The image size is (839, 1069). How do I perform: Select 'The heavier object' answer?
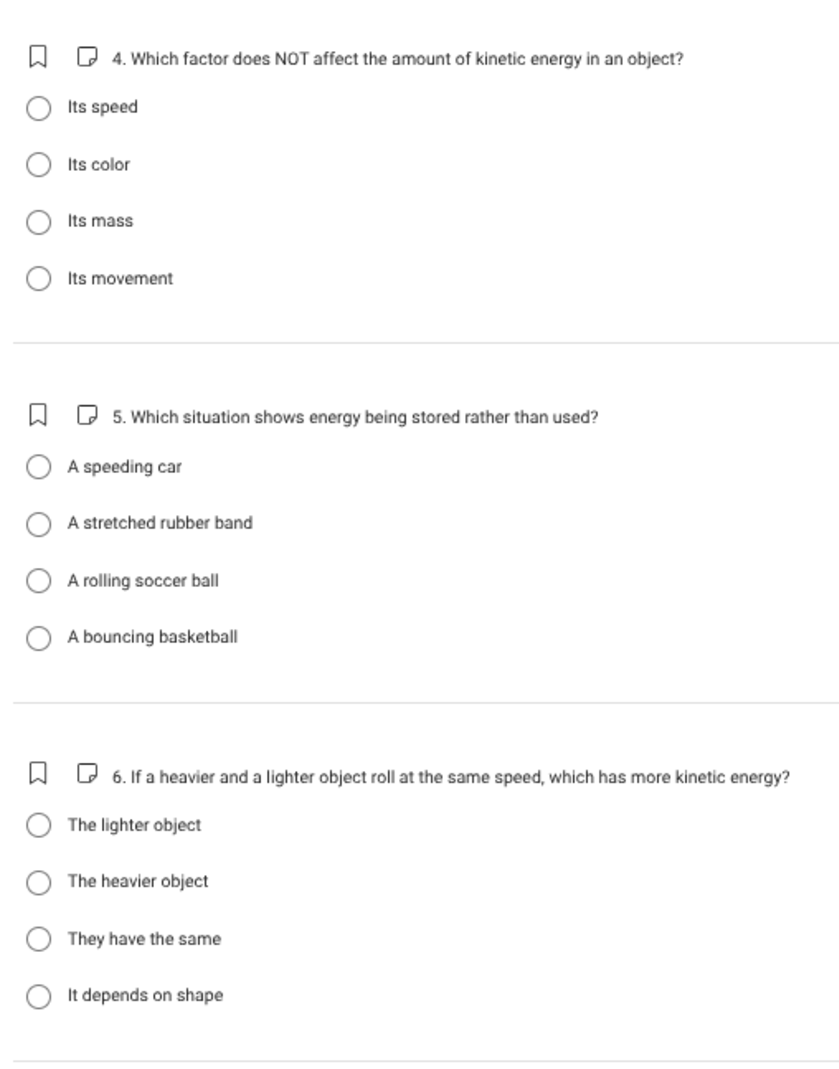coord(39,882)
